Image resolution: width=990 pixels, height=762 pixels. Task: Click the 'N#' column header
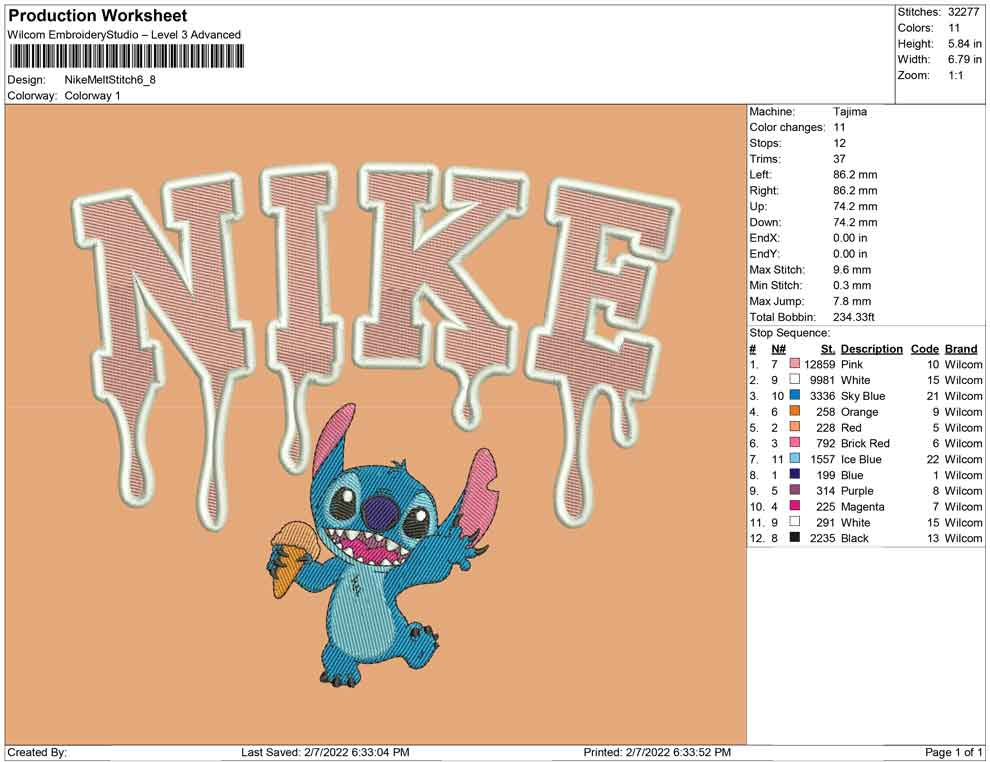(x=778, y=349)
